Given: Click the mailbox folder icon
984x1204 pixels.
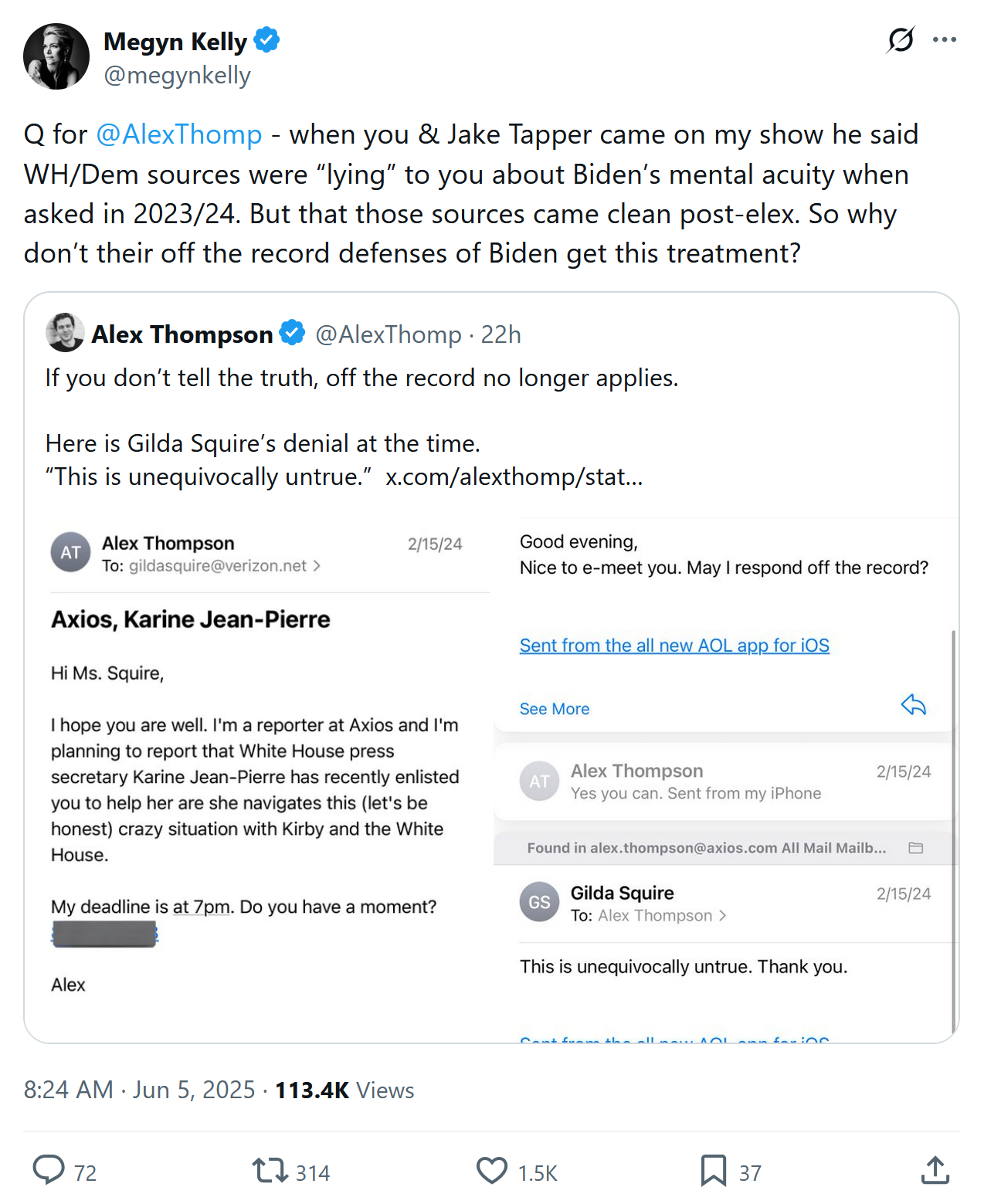Looking at the screenshot, I should pos(916,848).
